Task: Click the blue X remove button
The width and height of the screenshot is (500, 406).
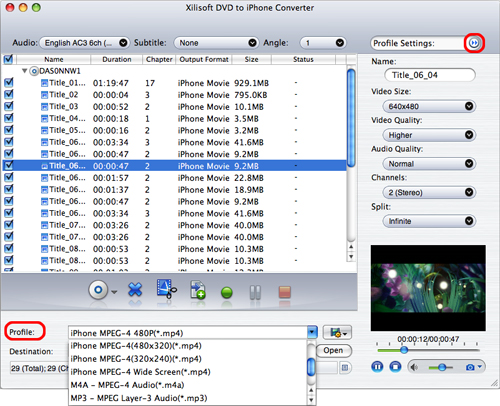Action: click(135, 290)
